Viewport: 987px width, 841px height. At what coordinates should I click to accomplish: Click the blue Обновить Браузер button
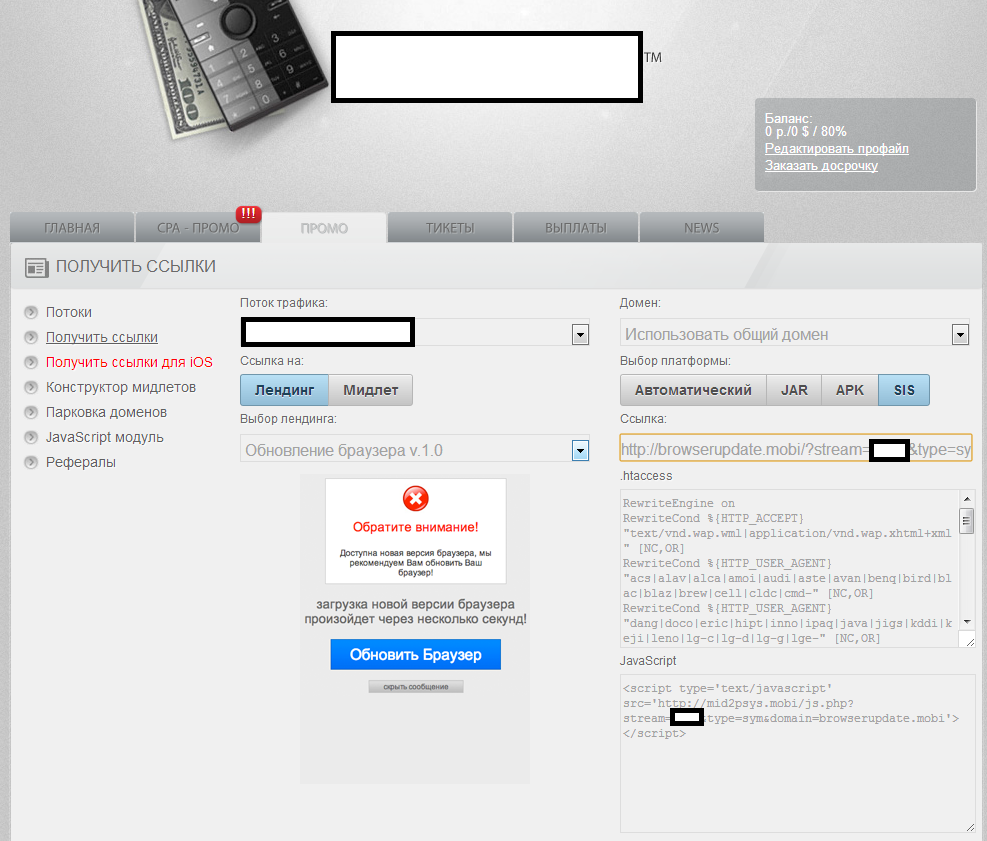415,655
